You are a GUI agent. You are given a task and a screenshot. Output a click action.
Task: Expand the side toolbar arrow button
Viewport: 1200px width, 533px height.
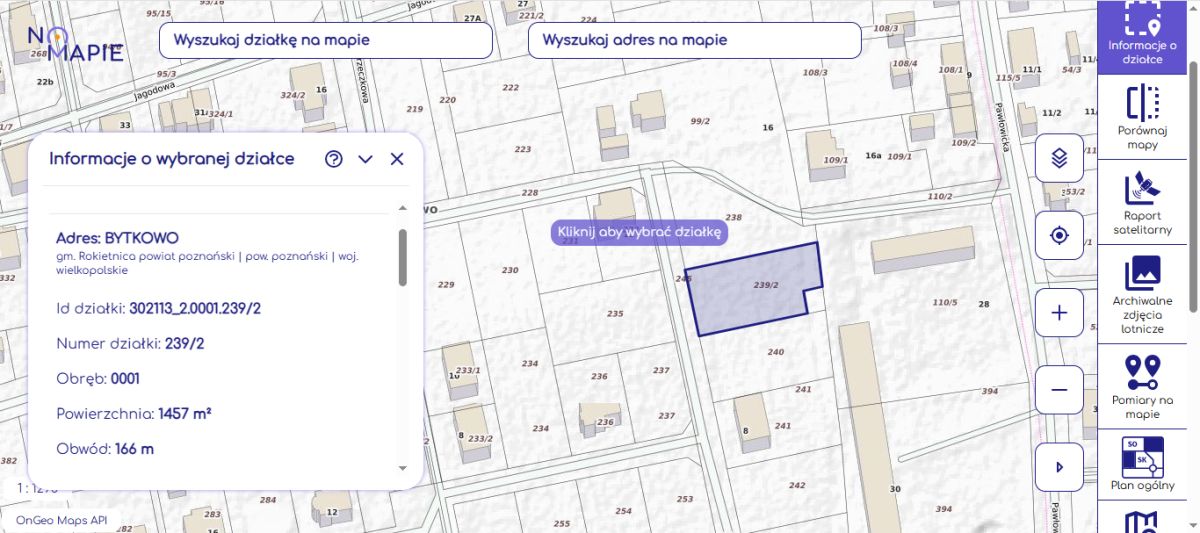point(1060,467)
